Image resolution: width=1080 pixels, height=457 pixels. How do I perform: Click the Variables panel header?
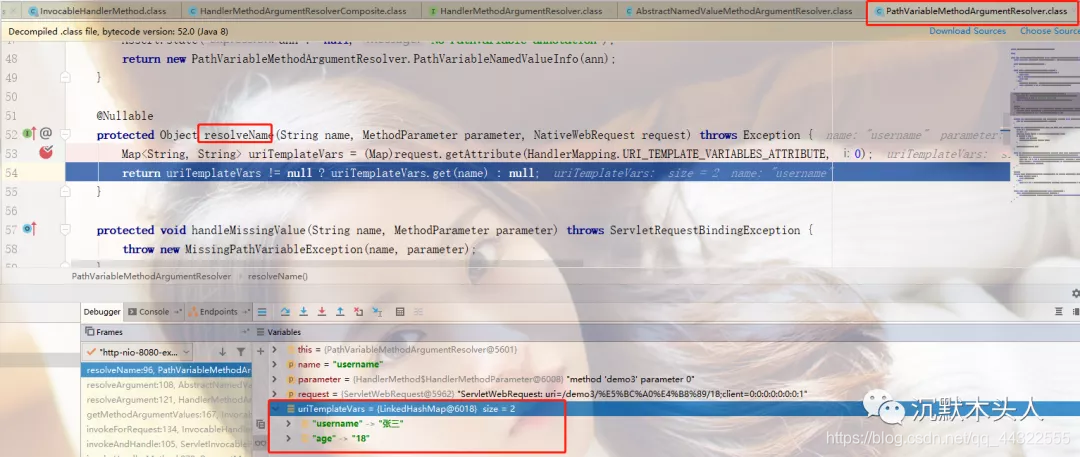coord(284,332)
